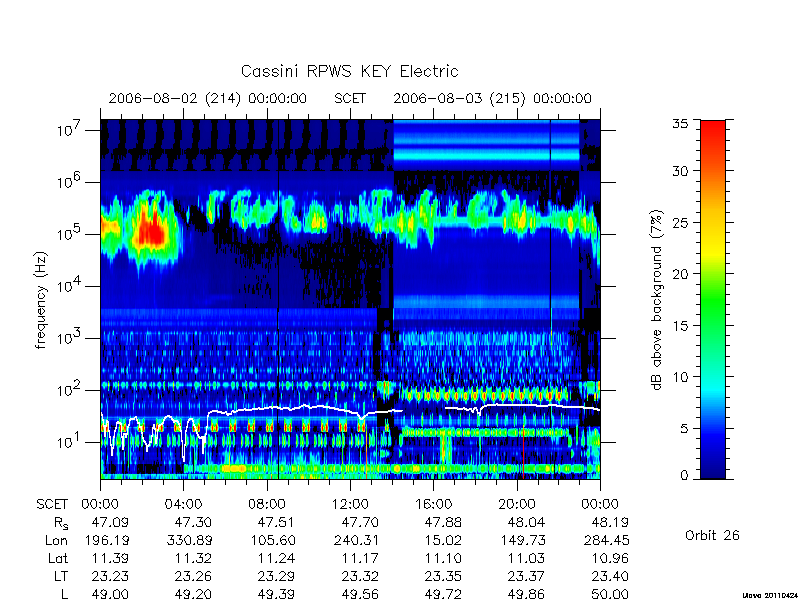Click the time tick '04:00'
800x600 pixels.
183,505
